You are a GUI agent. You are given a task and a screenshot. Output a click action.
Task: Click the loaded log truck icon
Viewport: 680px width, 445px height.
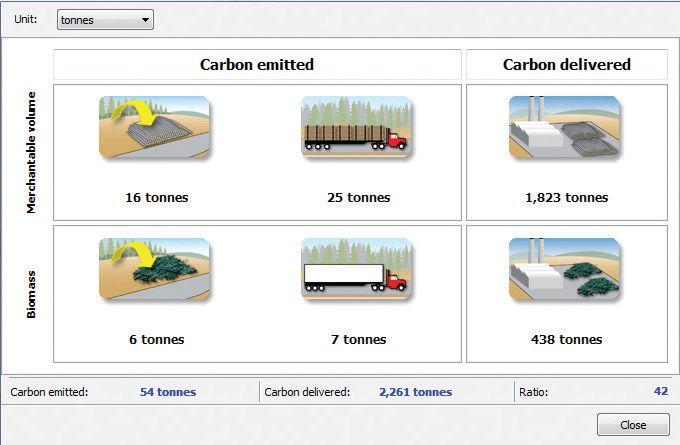pyautogui.click(x=357, y=128)
